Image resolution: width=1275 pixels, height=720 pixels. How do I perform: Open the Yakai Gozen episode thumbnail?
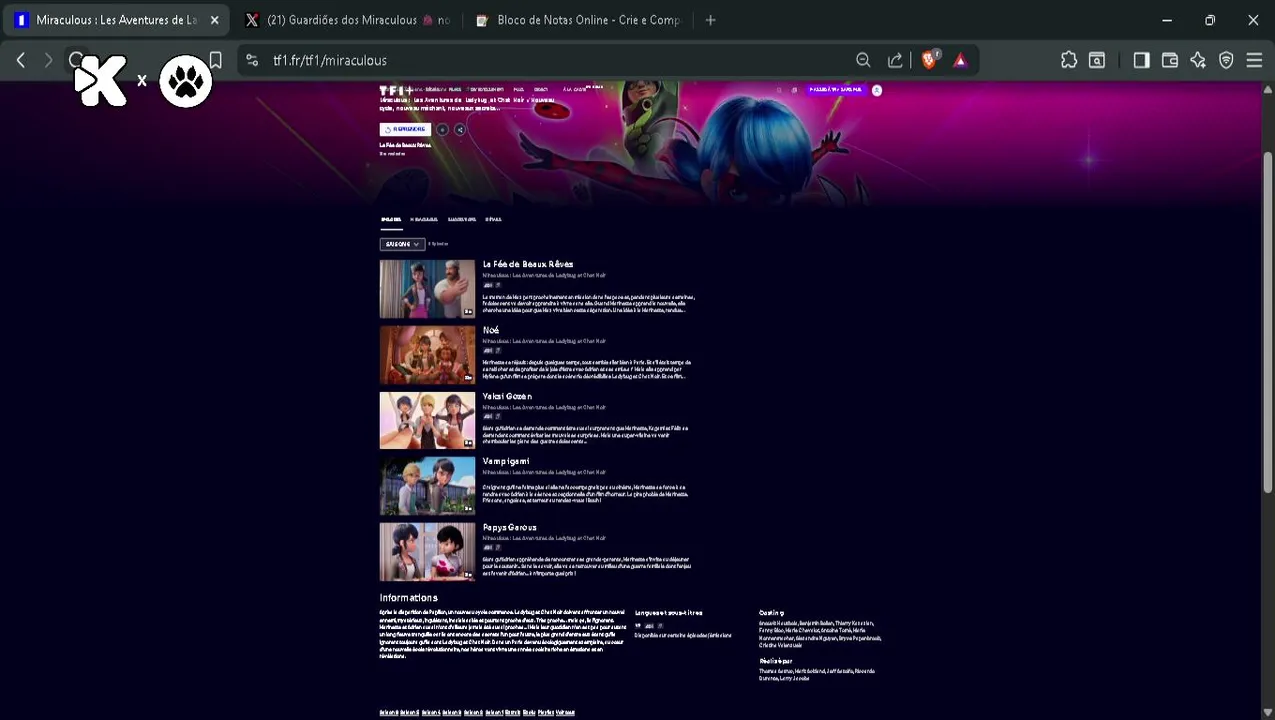(x=427, y=421)
